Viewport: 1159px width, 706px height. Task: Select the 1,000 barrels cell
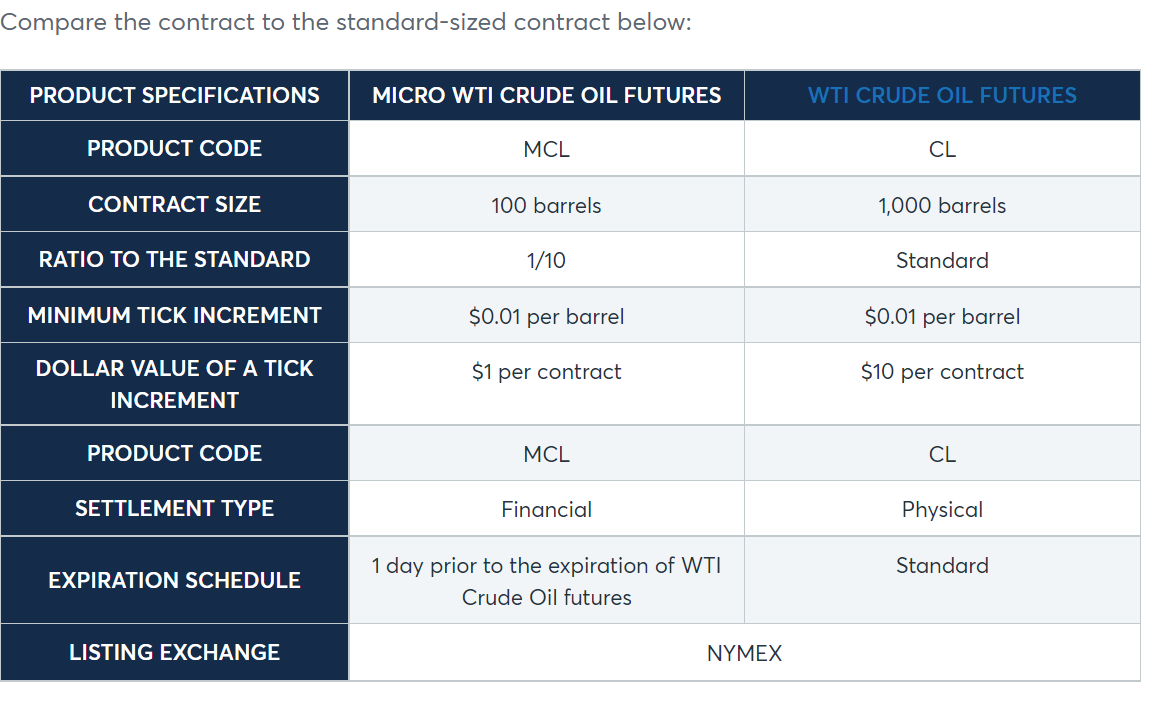click(942, 205)
